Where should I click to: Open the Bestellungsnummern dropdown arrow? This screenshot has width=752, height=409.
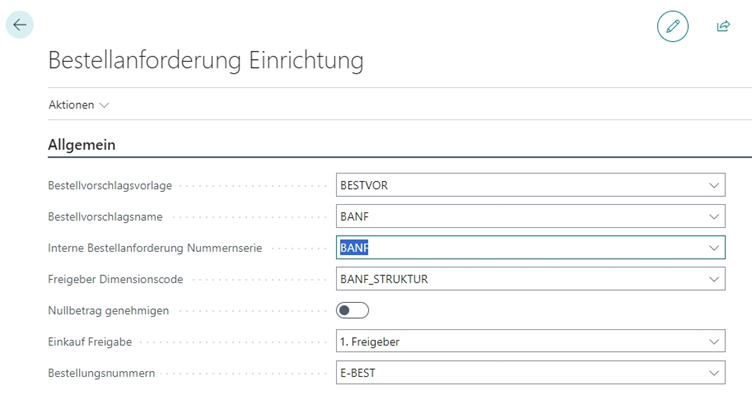tap(714, 373)
